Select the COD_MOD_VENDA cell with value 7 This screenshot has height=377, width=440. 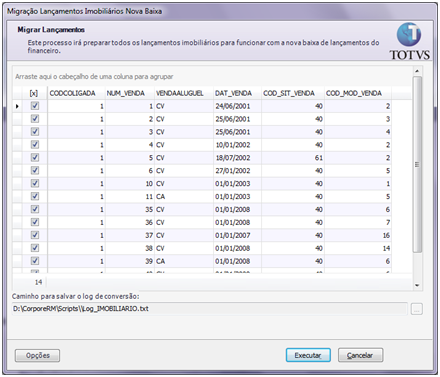(x=358, y=223)
